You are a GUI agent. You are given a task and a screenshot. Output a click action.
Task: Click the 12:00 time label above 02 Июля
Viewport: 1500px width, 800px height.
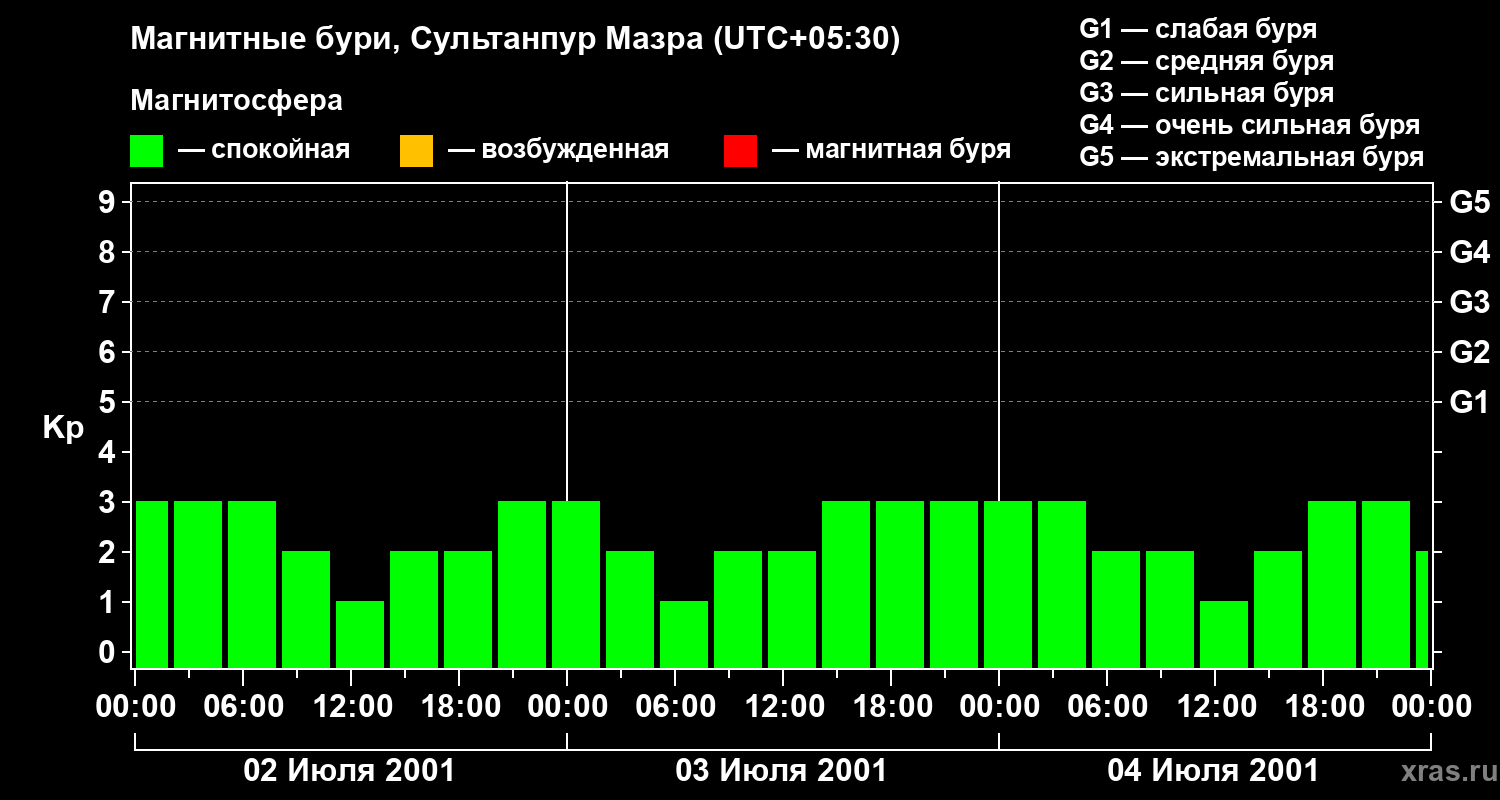351,707
